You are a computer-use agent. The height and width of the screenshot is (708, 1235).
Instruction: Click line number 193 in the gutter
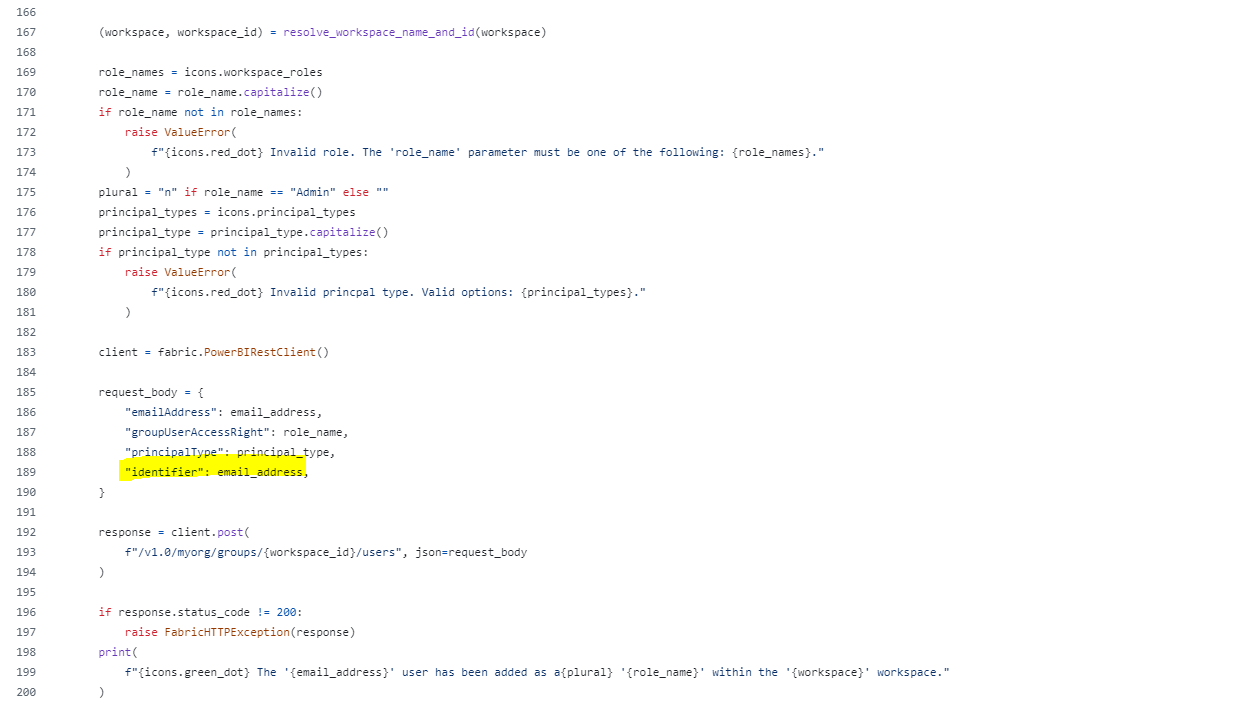tap(26, 552)
